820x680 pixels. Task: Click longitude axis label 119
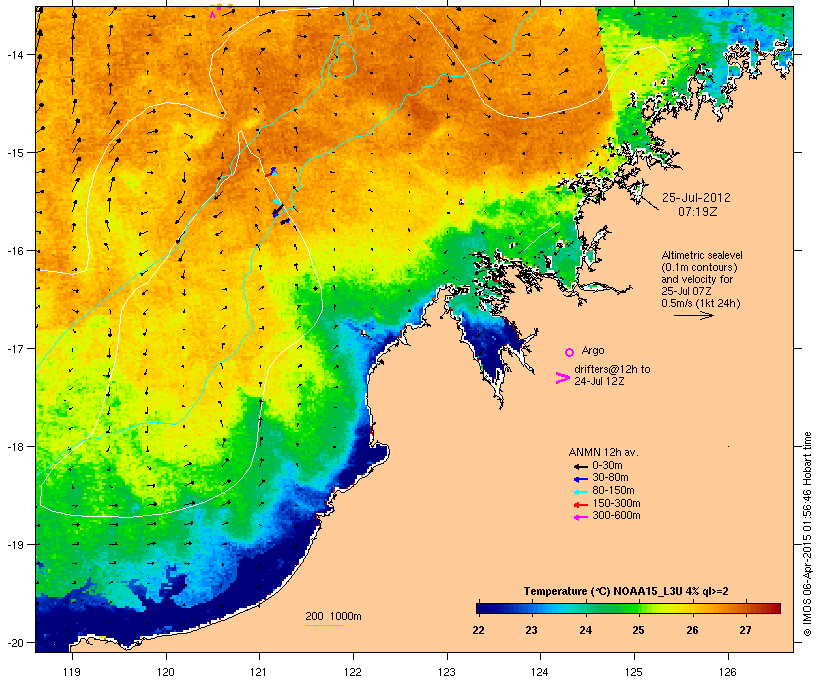[72, 672]
